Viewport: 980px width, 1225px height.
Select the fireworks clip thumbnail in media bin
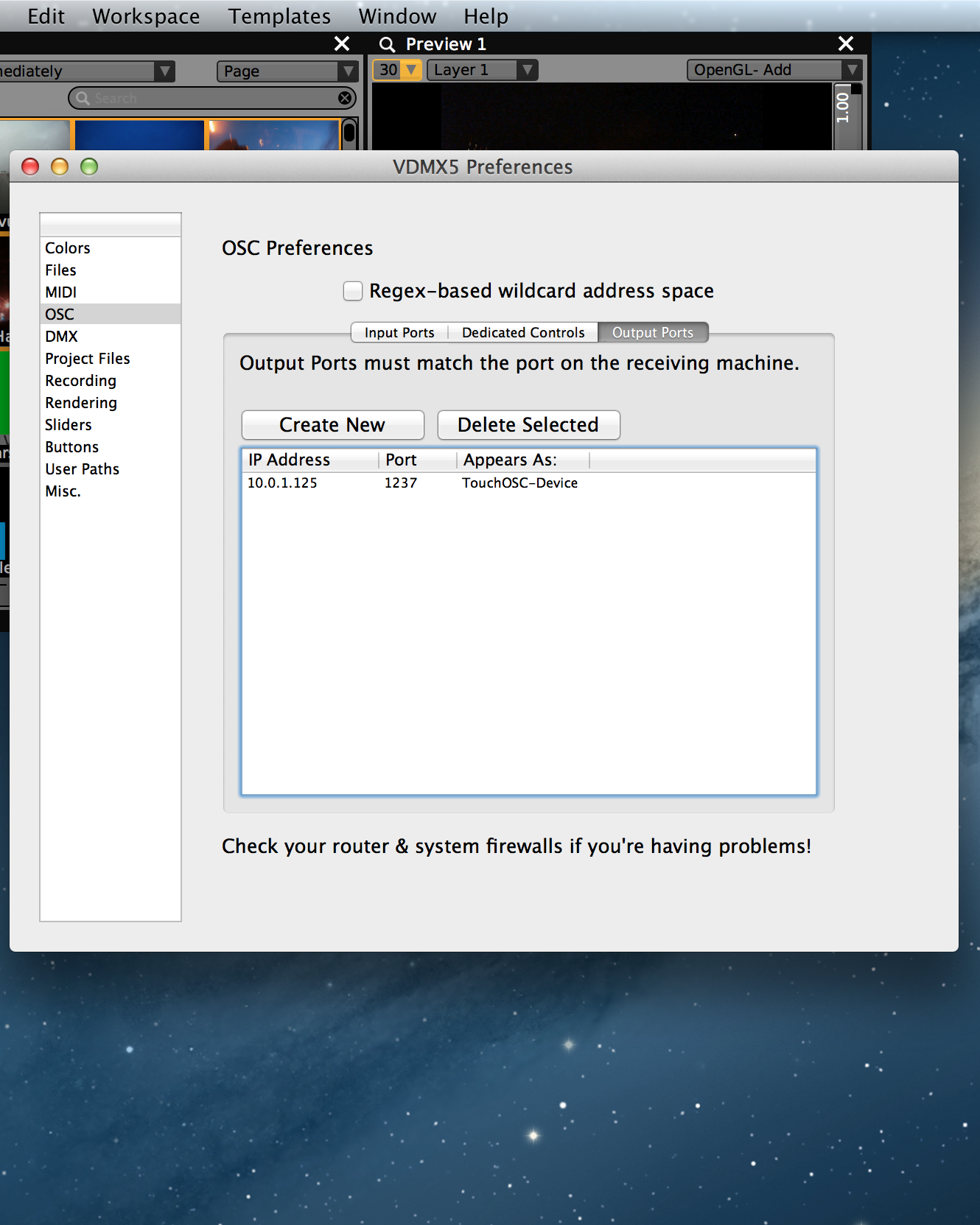click(274, 136)
